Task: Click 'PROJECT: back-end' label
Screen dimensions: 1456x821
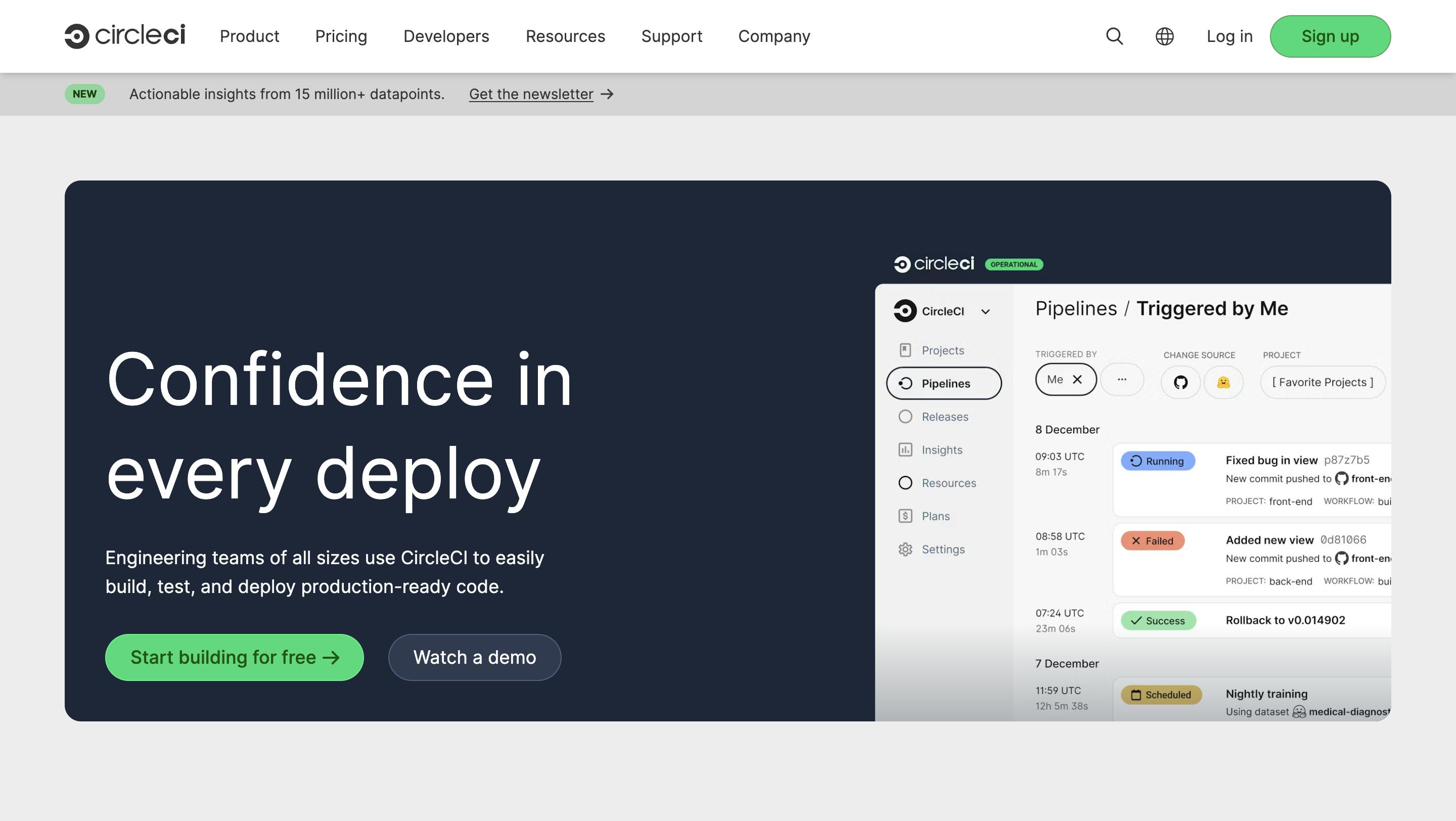Action: [1268, 581]
